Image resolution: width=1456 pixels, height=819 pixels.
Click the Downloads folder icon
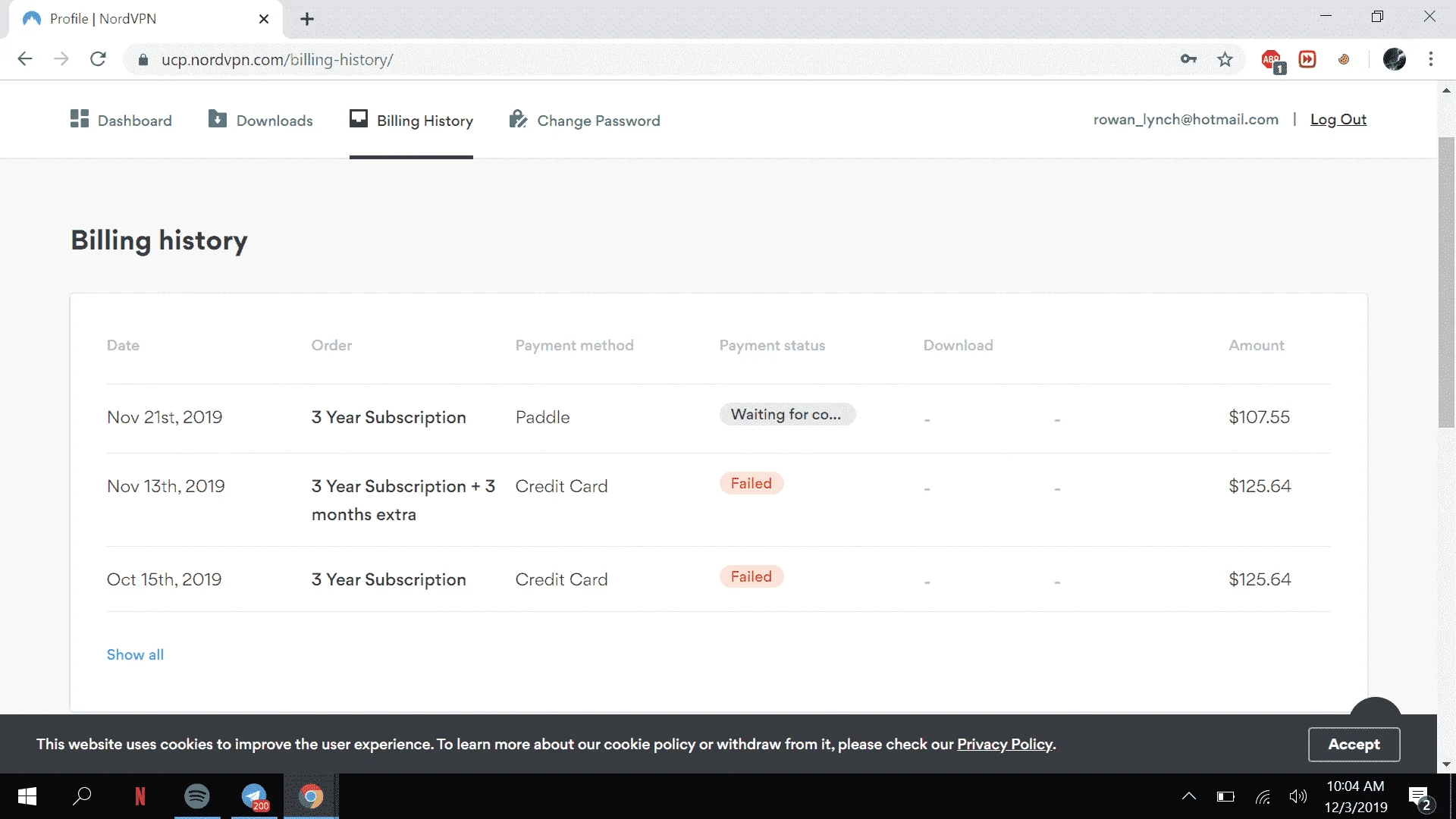(218, 118)
